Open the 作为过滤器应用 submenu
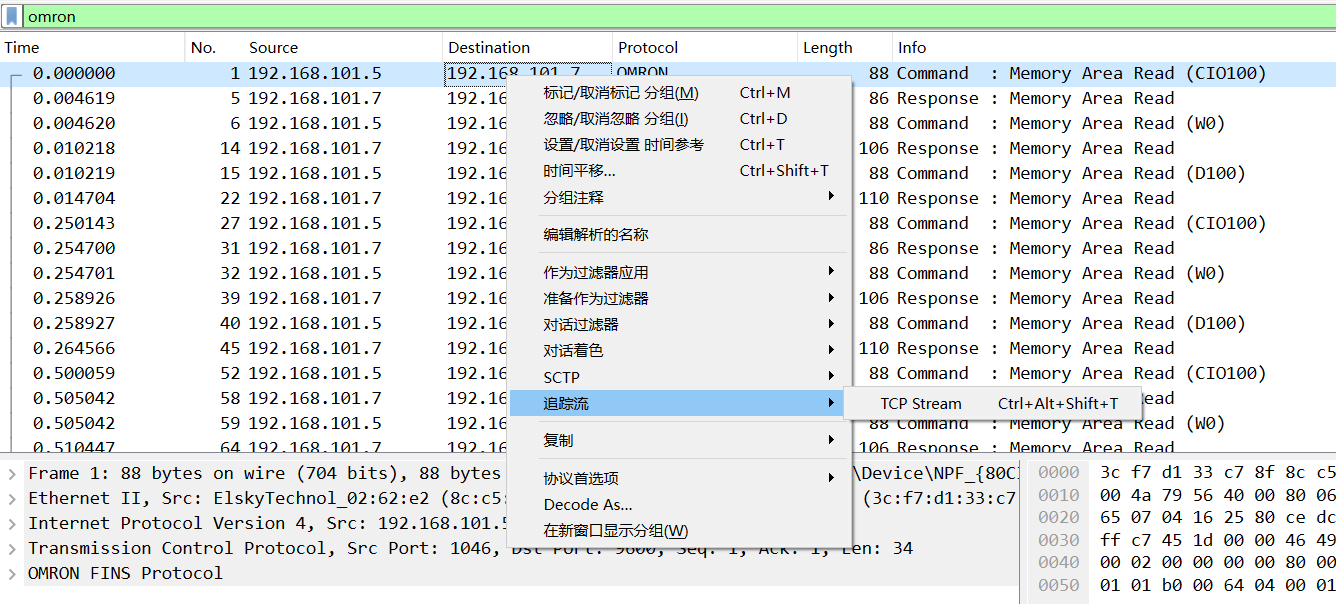Viewport: 1336px width, 604px height. pyautogui.click(x=680, y=272)
